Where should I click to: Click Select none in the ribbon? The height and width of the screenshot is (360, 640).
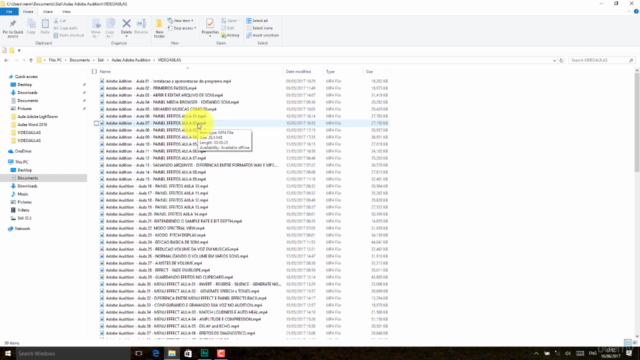pos(260,28)
